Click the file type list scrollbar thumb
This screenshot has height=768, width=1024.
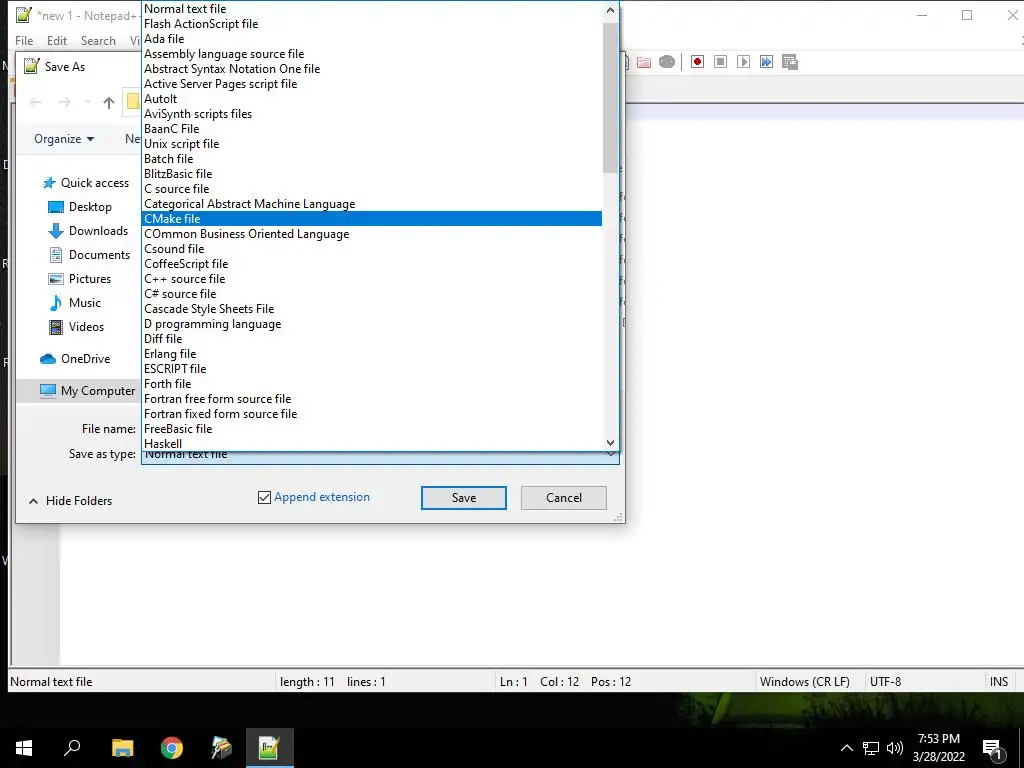(610, 98)
